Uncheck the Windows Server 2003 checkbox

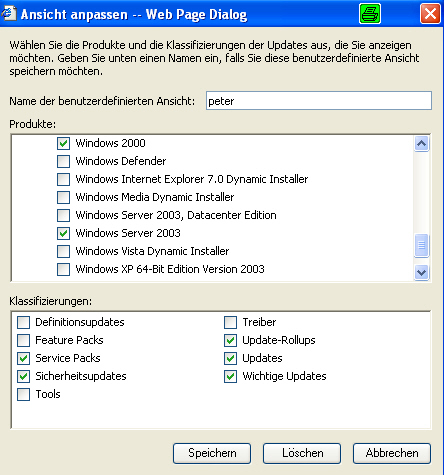[63, 233]
